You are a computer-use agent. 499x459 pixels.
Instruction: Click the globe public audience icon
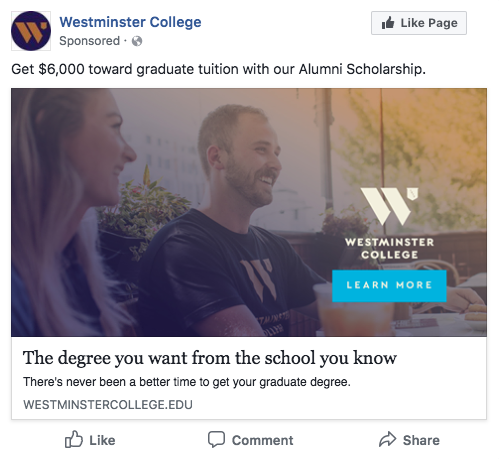tap(137, 41)
